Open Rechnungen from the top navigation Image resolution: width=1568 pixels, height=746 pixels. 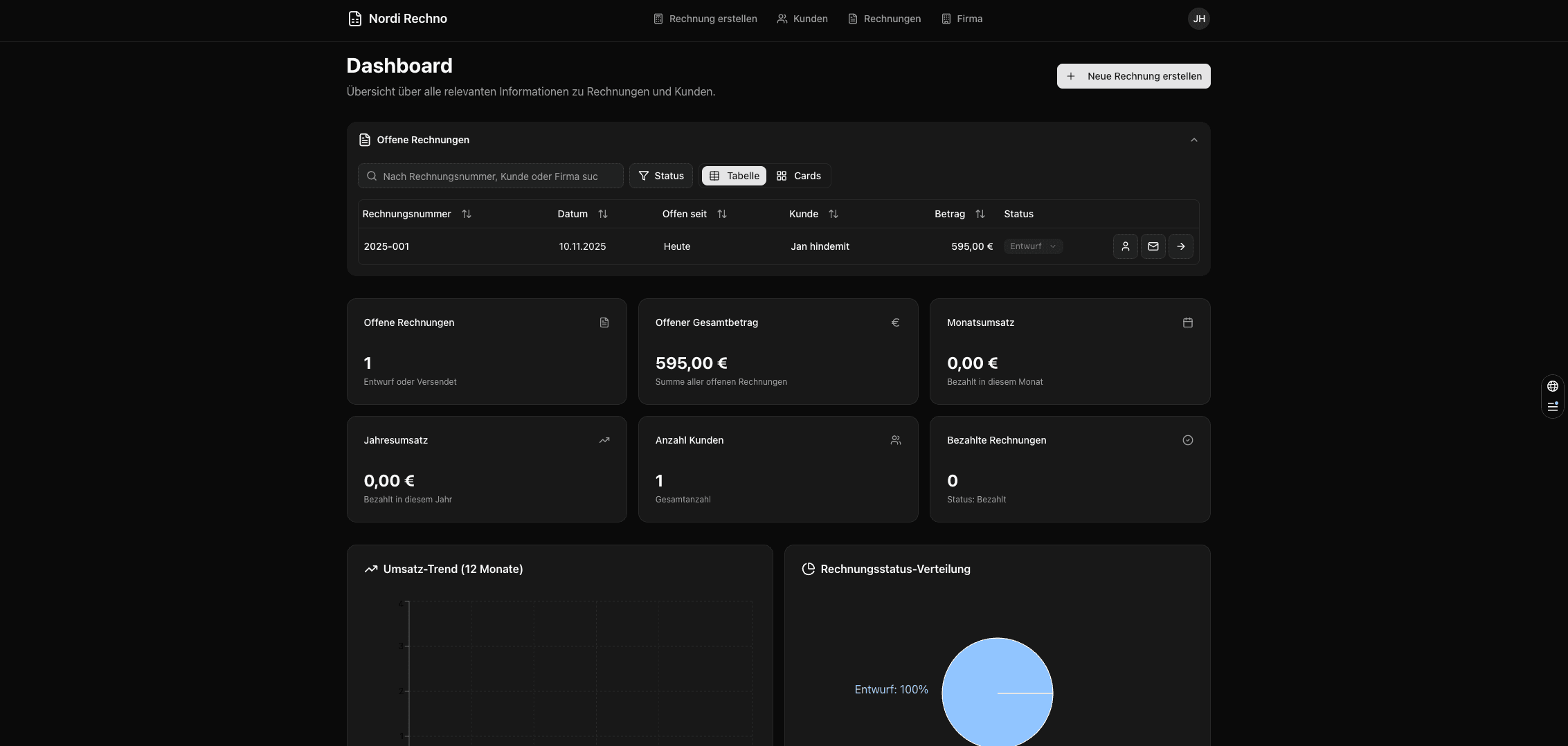point(884,19)
